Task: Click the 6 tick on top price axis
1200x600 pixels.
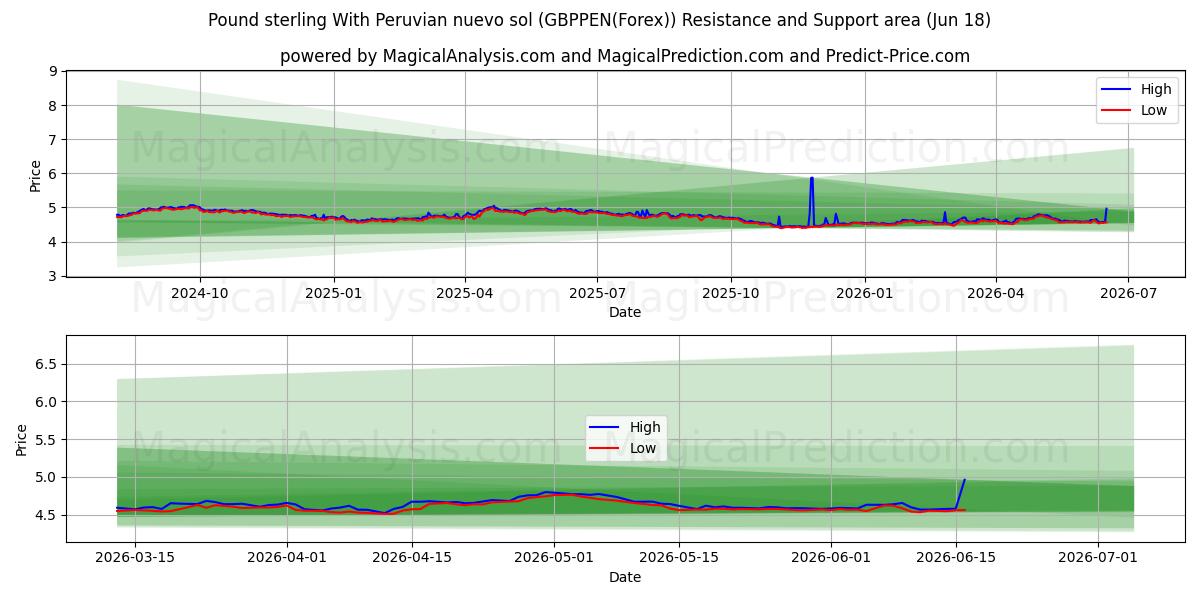Action: pos(52,174)
